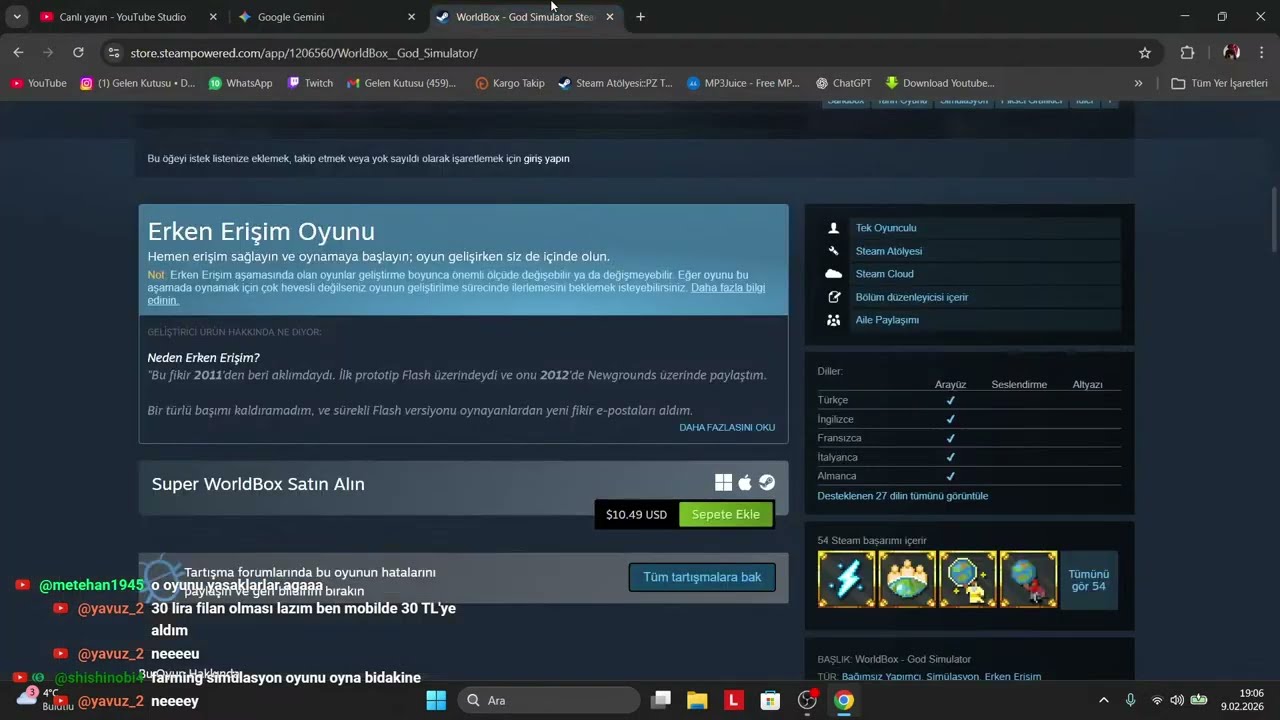View site information icon in address bar
The image size is (1280, 720).
point(113,53)
